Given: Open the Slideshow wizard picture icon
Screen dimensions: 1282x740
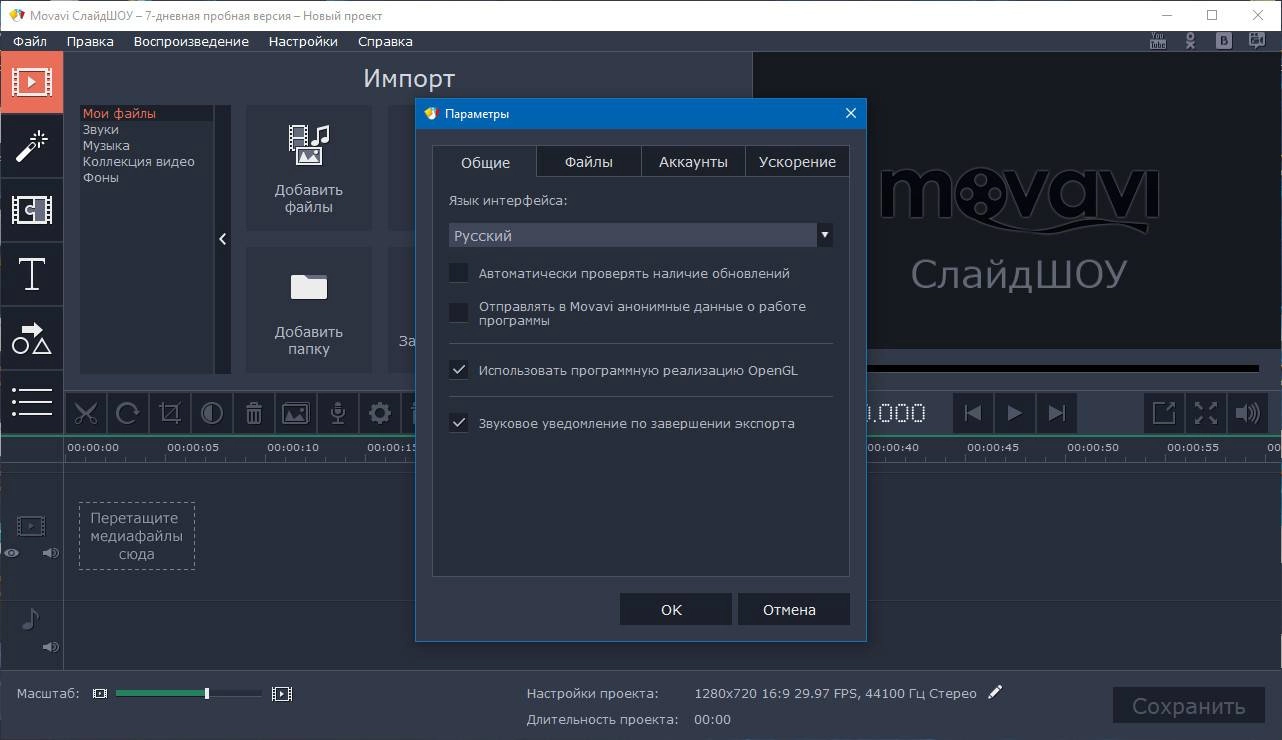Looking at the screenshot, I should coord(296,412).
